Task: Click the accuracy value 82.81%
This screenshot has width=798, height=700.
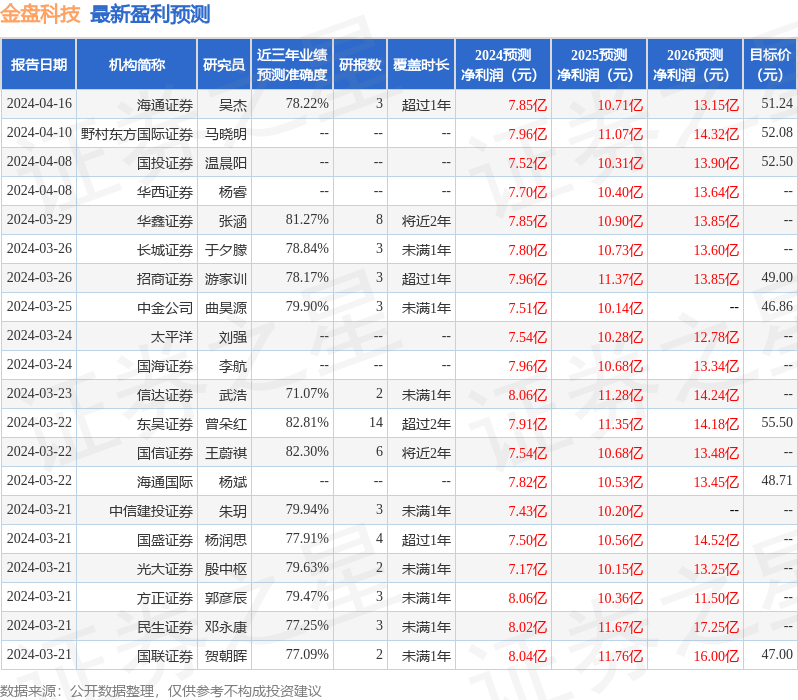Action: coord(307,423)
